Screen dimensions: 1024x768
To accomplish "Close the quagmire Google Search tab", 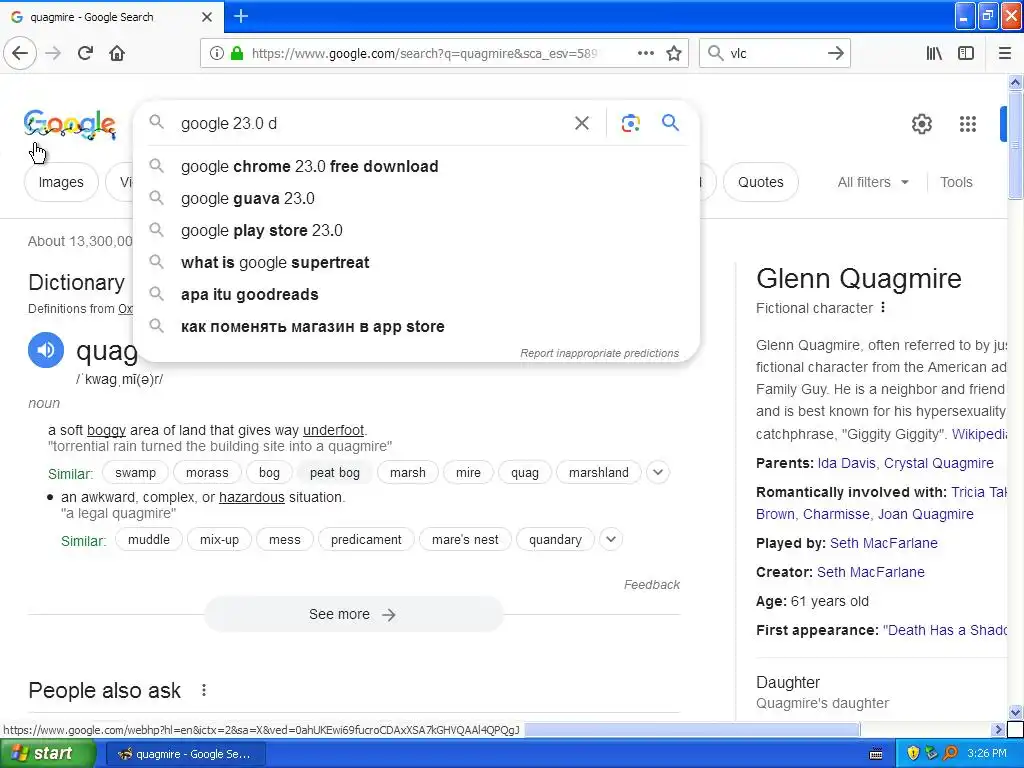I will pyautogui.click(x=207, y=17).
